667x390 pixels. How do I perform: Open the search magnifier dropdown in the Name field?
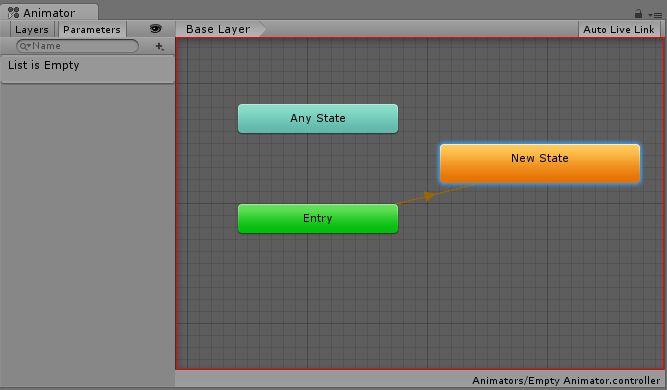(x=25, y=46)
